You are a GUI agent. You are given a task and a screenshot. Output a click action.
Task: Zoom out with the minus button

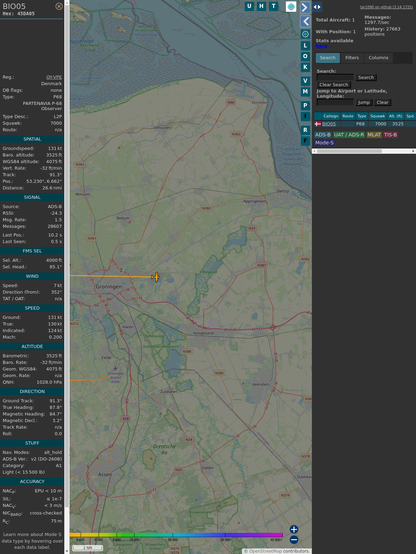(x=294, y=540)
